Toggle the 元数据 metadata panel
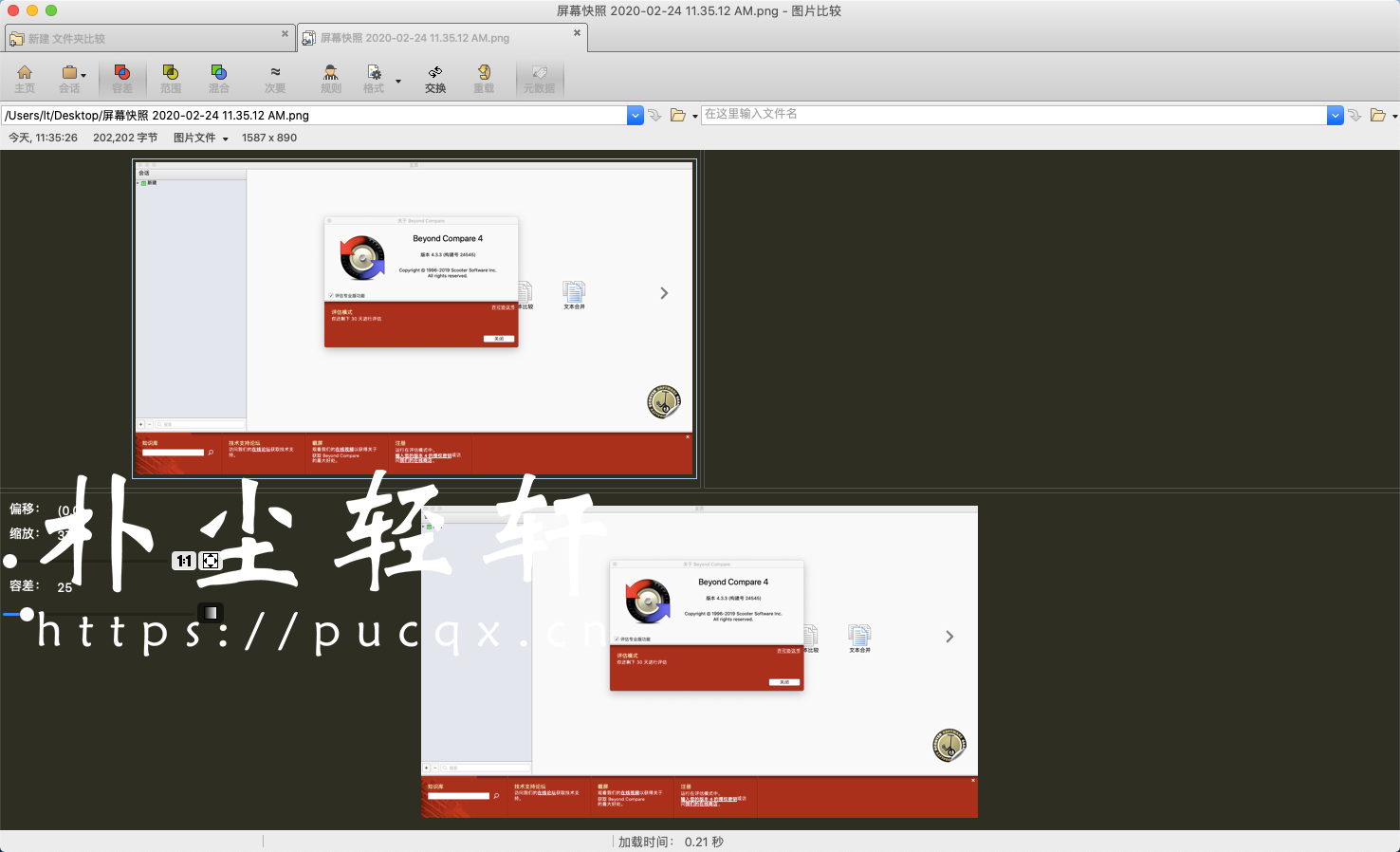The width and height of the screenshot is (1400, 852). 540,79
